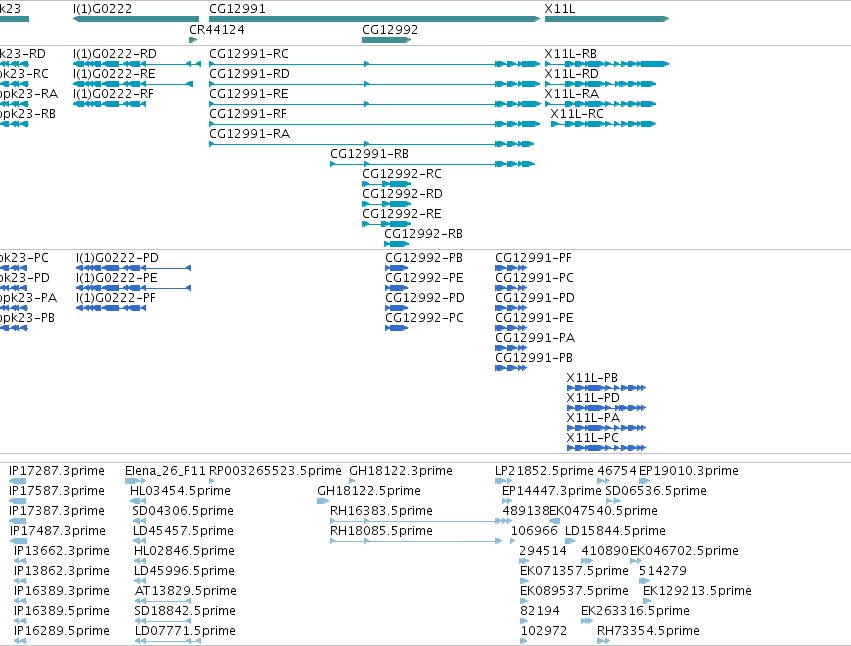
Task: Open transcript CG12991-RD
Action: click(374, 84)
